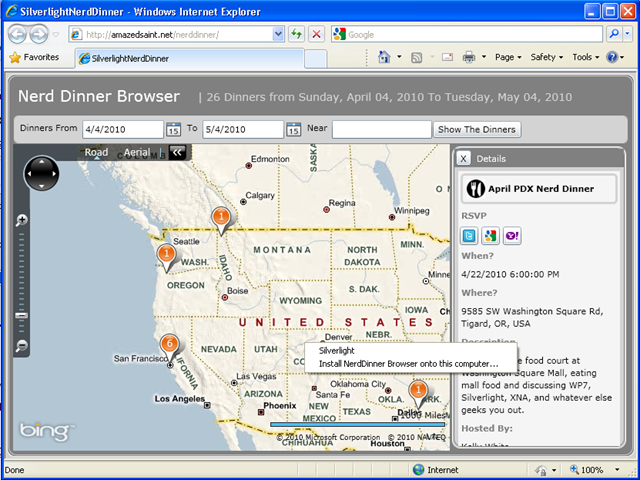The image size is (640, 480).
Task: Click the Near location input field
Action: coord(381,129)
